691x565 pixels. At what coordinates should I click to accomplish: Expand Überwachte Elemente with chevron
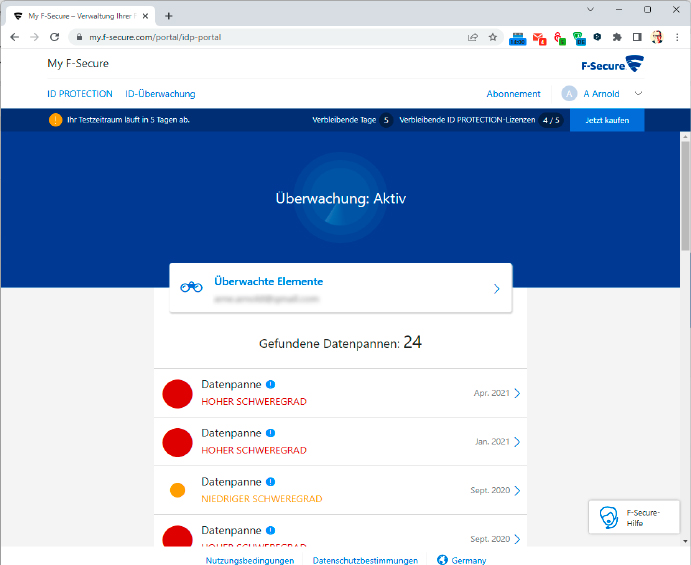click(x=497, y=289)
